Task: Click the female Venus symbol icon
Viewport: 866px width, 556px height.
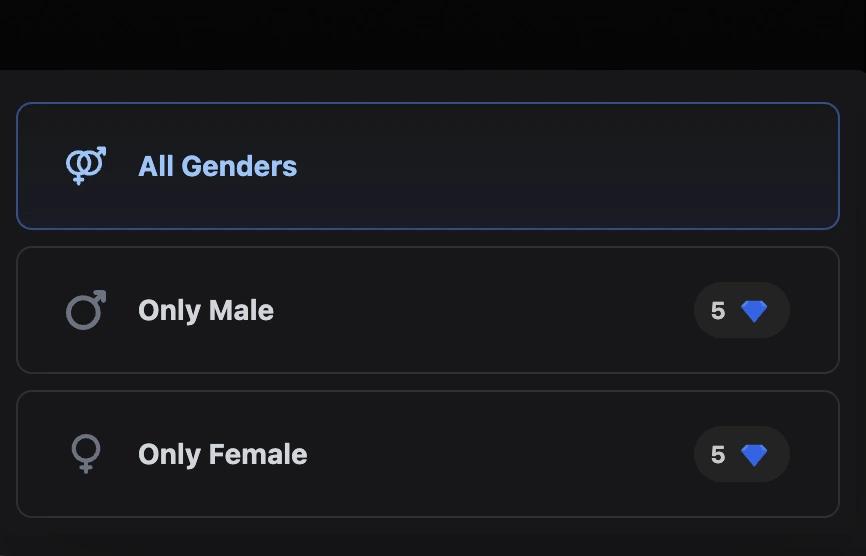Action: [x=86, y=454]
